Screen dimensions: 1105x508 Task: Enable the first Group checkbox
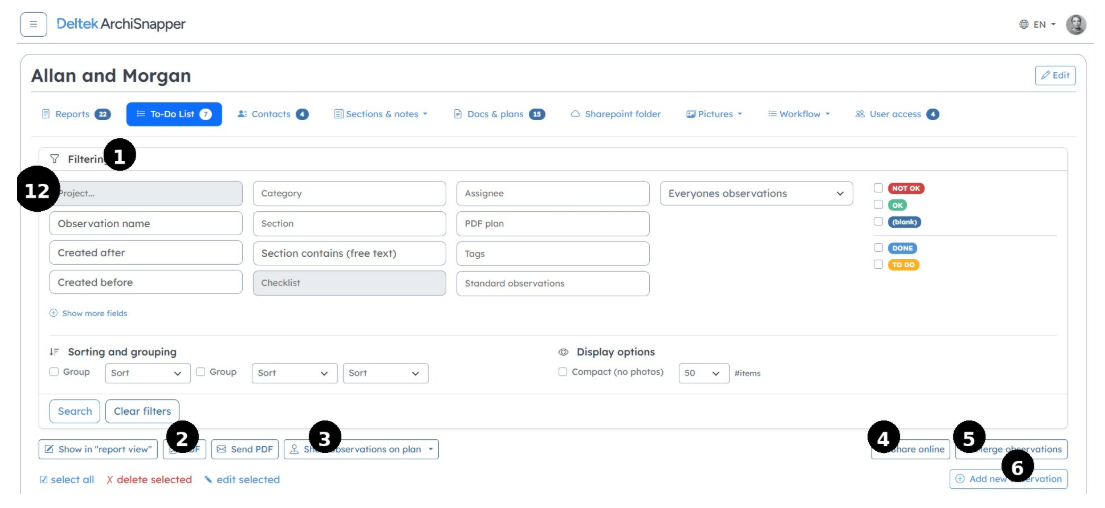(x=54, y=372)
